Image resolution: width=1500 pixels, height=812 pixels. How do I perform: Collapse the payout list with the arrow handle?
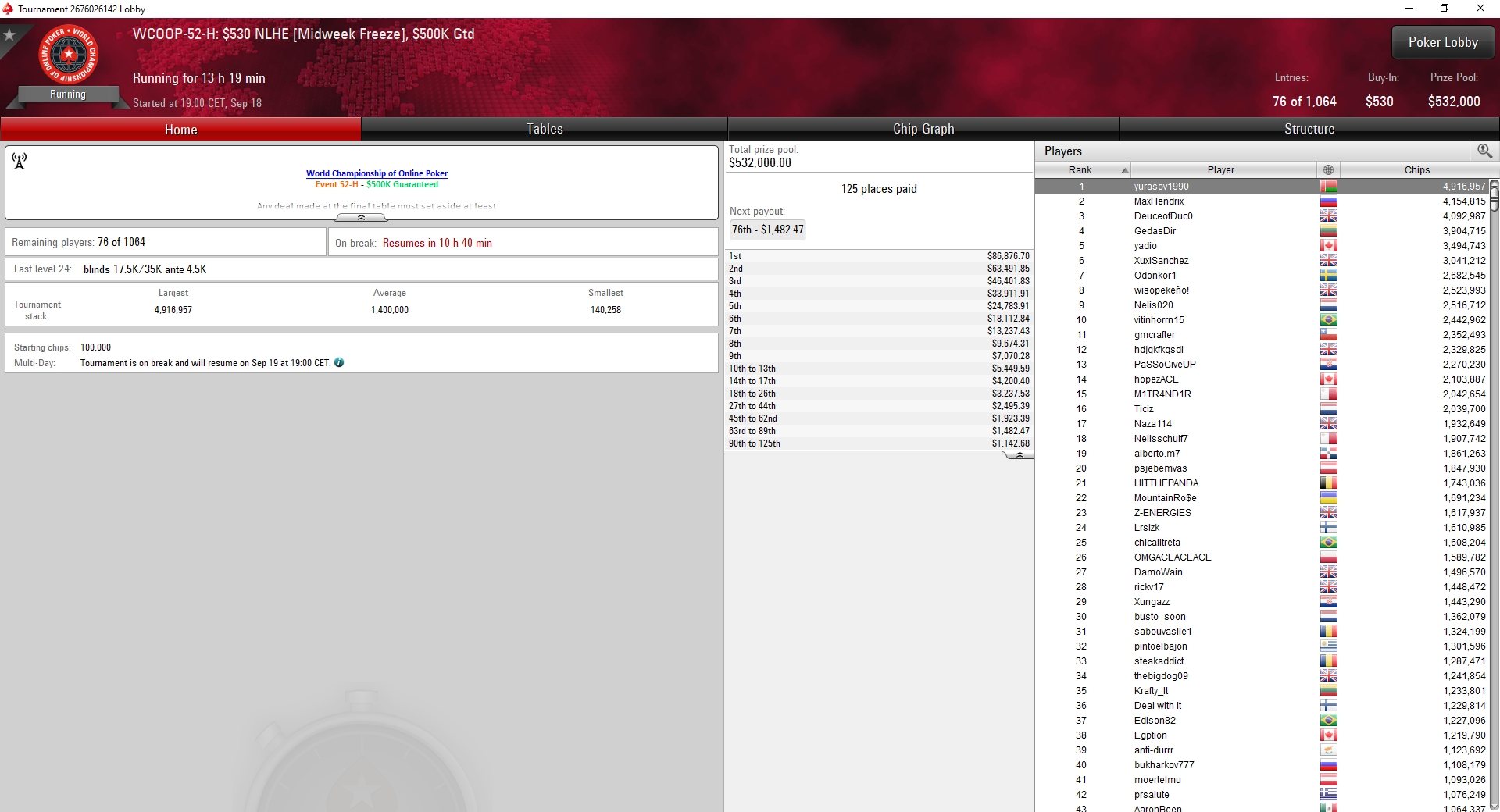(x=1019, y=455)
